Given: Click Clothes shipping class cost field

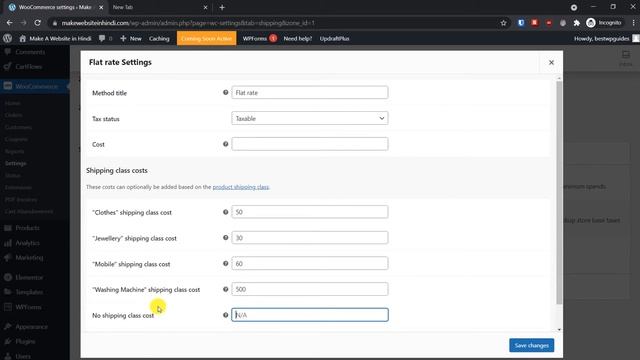Looking at the screenshot, I should pyautogui.click(x=309, y=212).
